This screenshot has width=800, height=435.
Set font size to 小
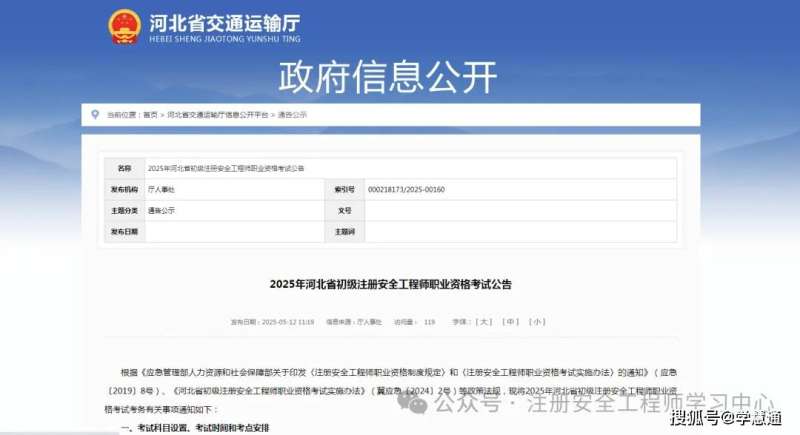pyautogui.click(x=537, y=322)
